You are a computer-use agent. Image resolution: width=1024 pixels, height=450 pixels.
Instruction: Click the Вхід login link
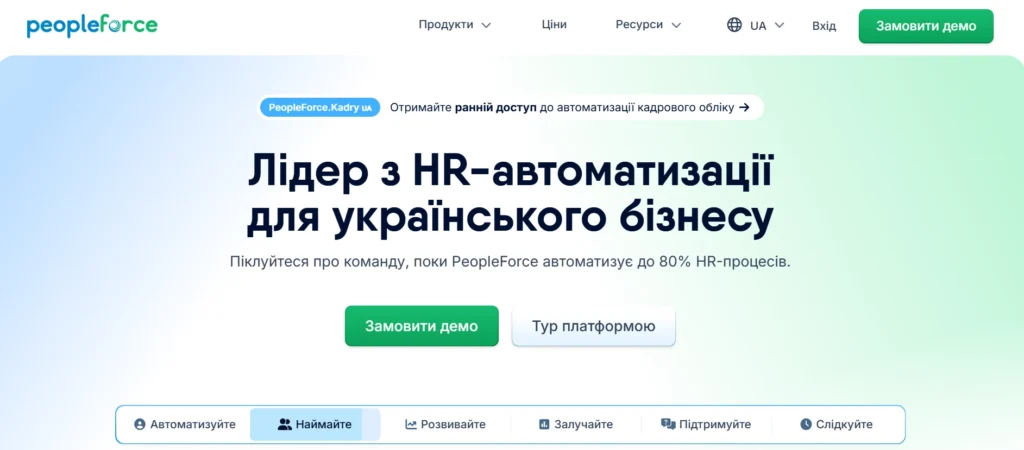coord(824,25)
